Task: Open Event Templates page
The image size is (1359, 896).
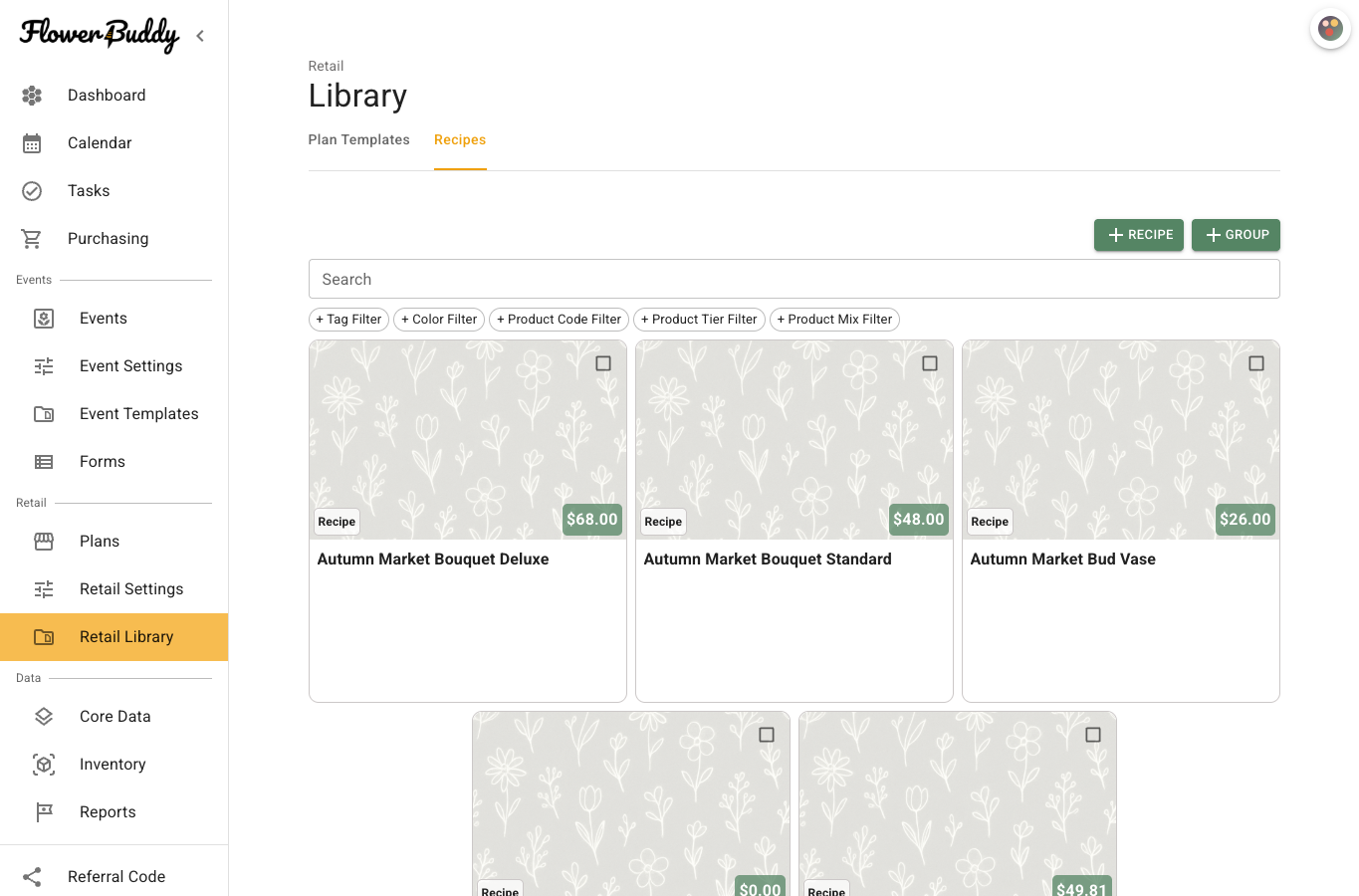Action: tap(113, 414)
